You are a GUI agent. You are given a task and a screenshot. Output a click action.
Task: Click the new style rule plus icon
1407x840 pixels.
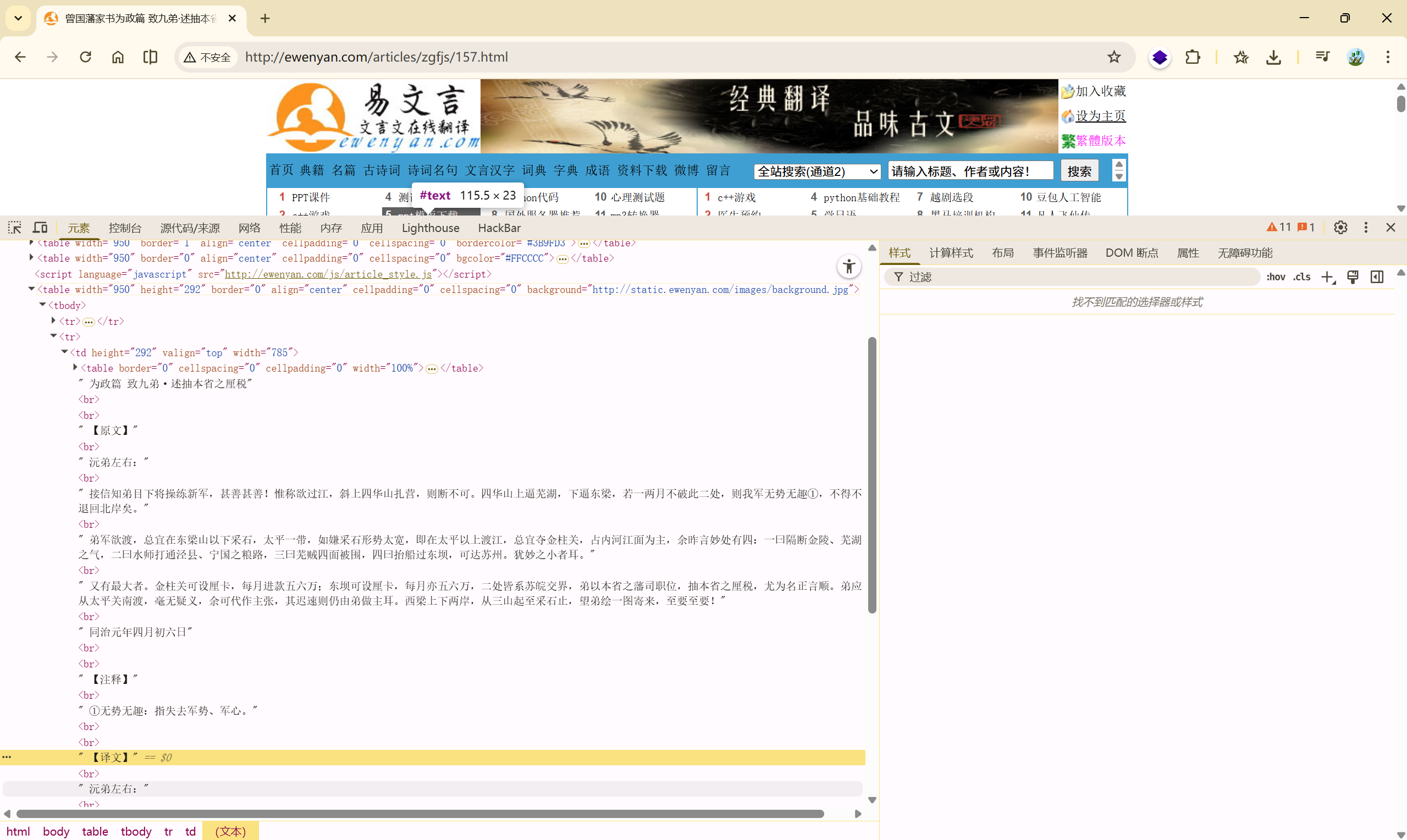[1327, 277]
